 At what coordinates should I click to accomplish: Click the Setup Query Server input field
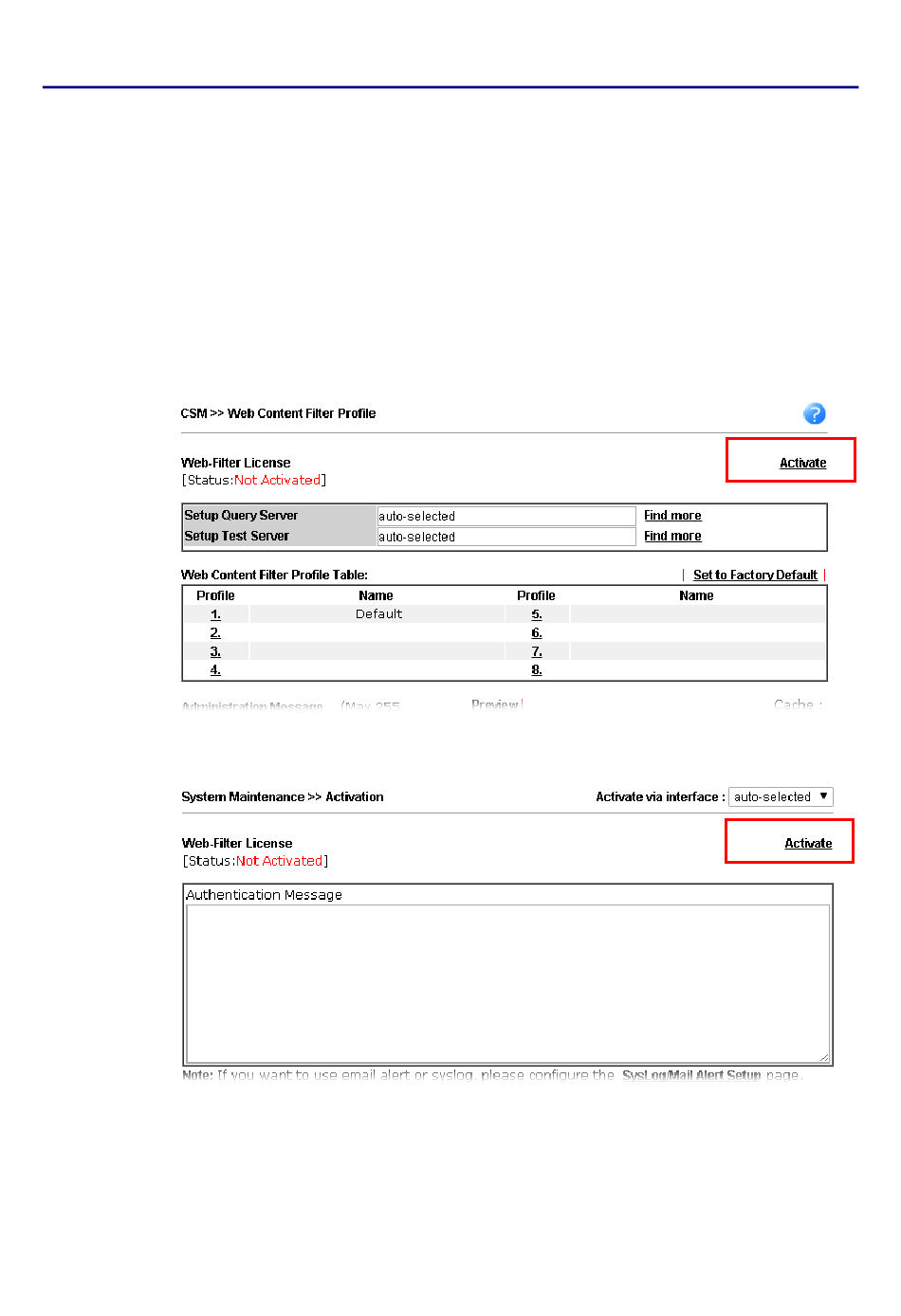pyautogui.click(x=506, y=516)
